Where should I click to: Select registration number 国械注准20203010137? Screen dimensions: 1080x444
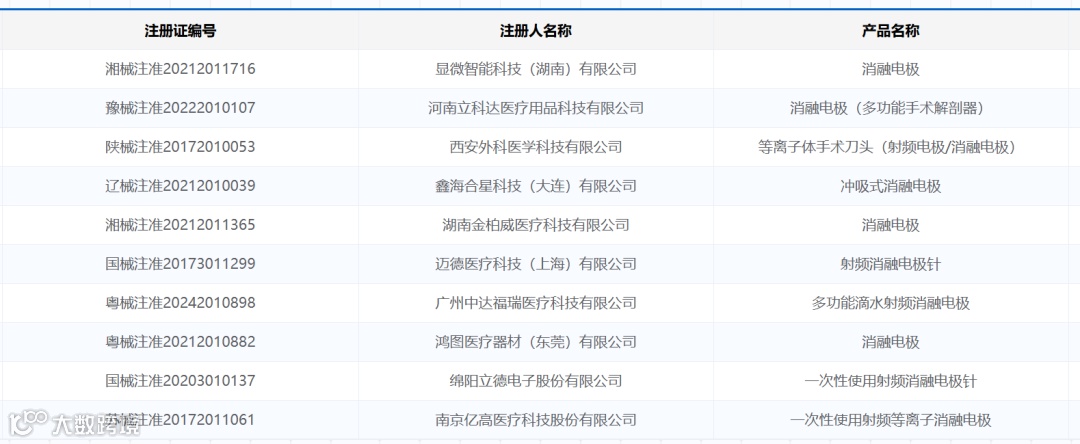(180, 381)
